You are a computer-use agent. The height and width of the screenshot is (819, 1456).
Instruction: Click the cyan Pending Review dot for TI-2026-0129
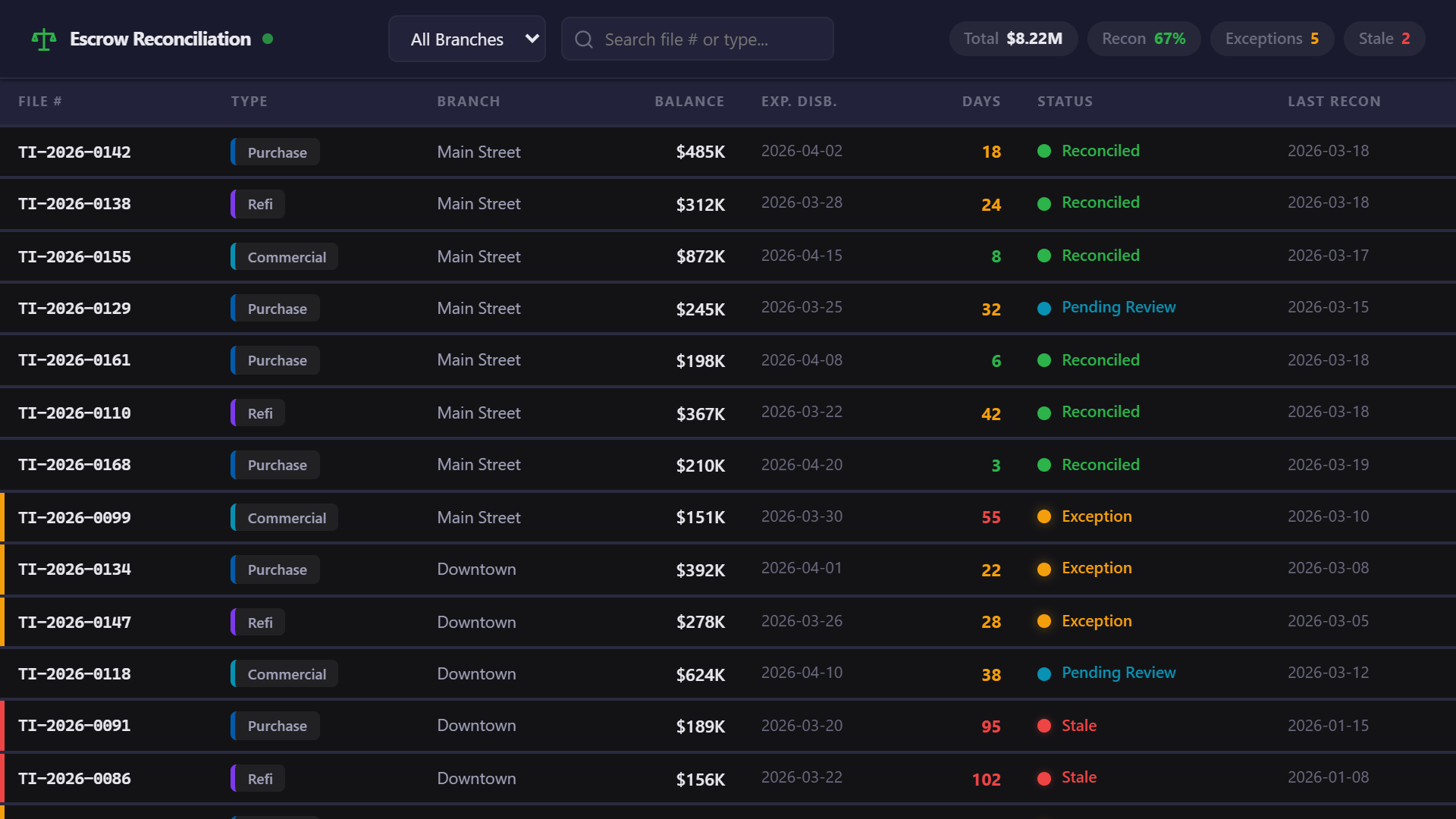1045,309
